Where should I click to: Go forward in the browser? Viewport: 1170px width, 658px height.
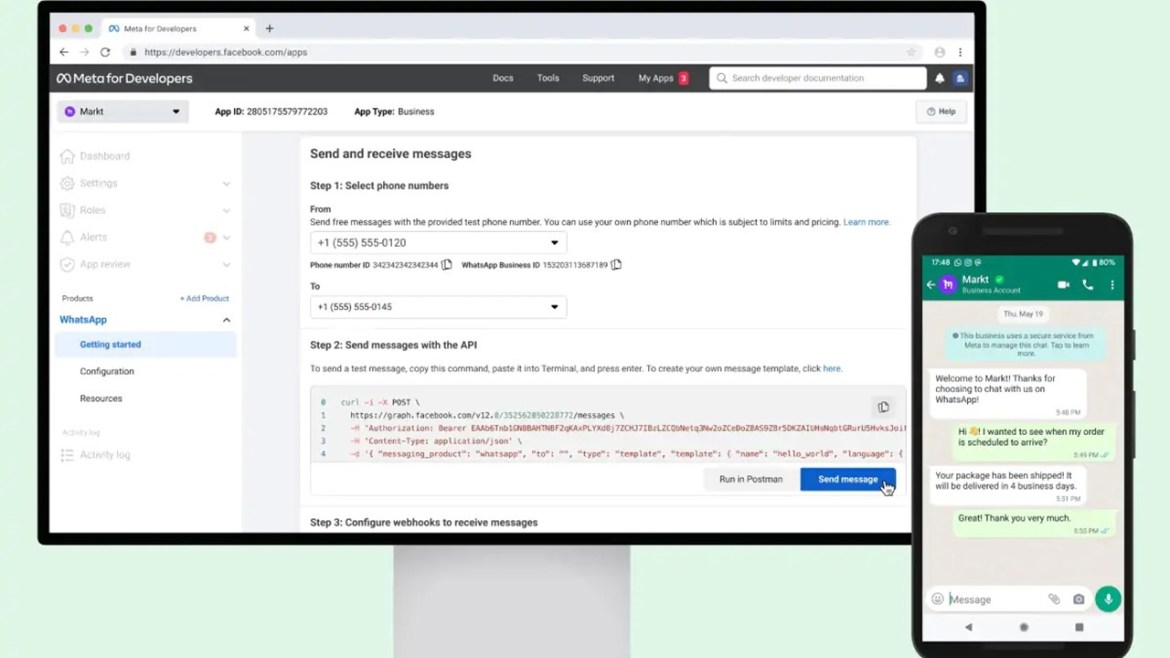tap(84, 52)
